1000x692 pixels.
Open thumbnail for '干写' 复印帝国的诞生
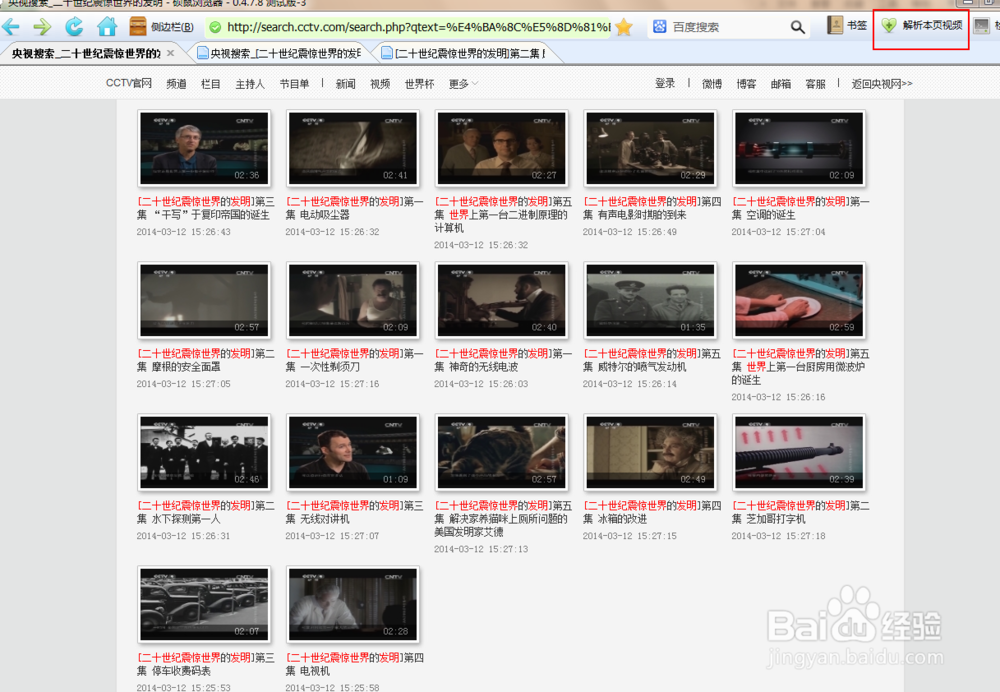[x=204, y=149]
